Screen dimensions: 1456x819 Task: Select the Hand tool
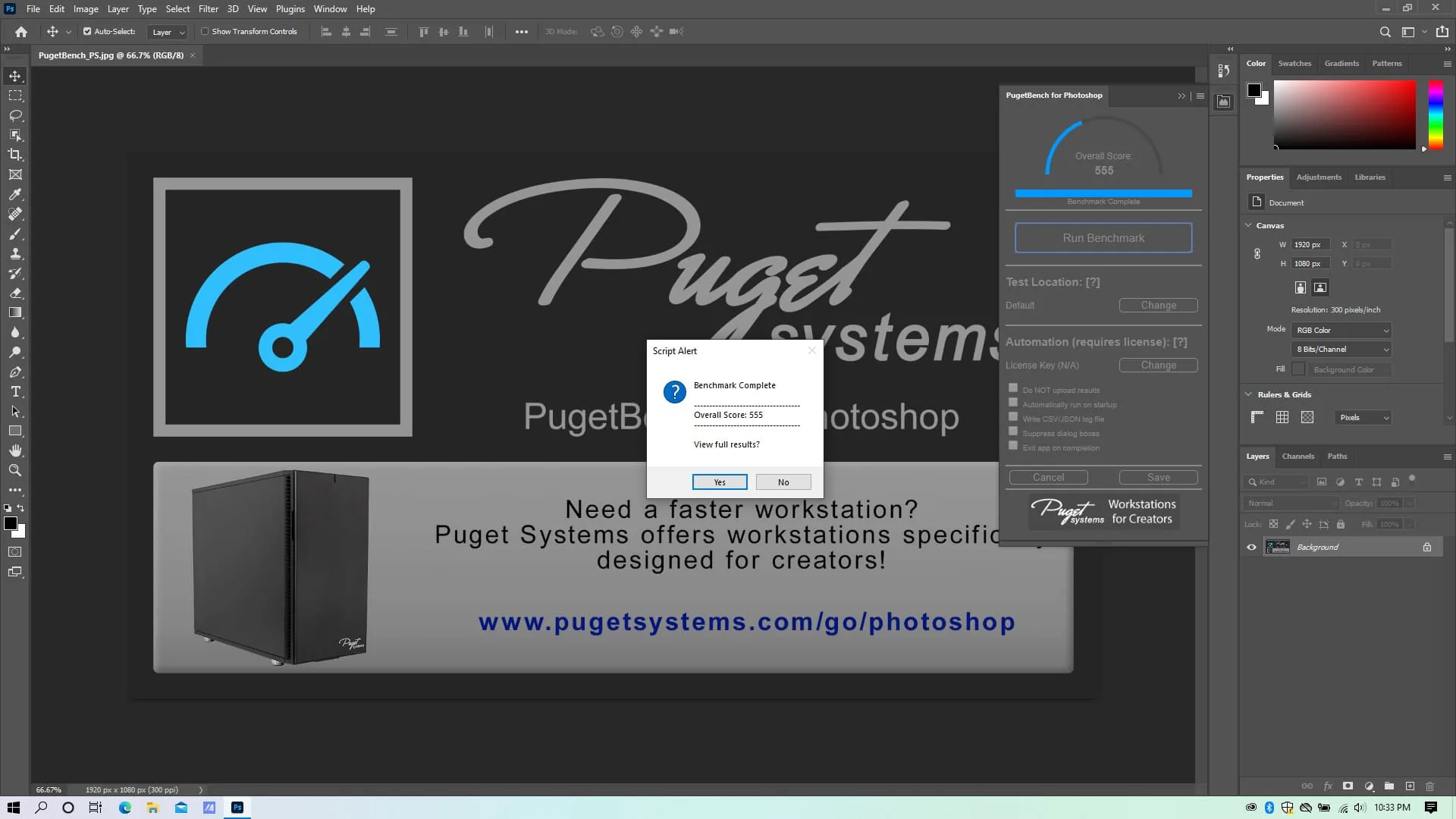pos(15,450)
